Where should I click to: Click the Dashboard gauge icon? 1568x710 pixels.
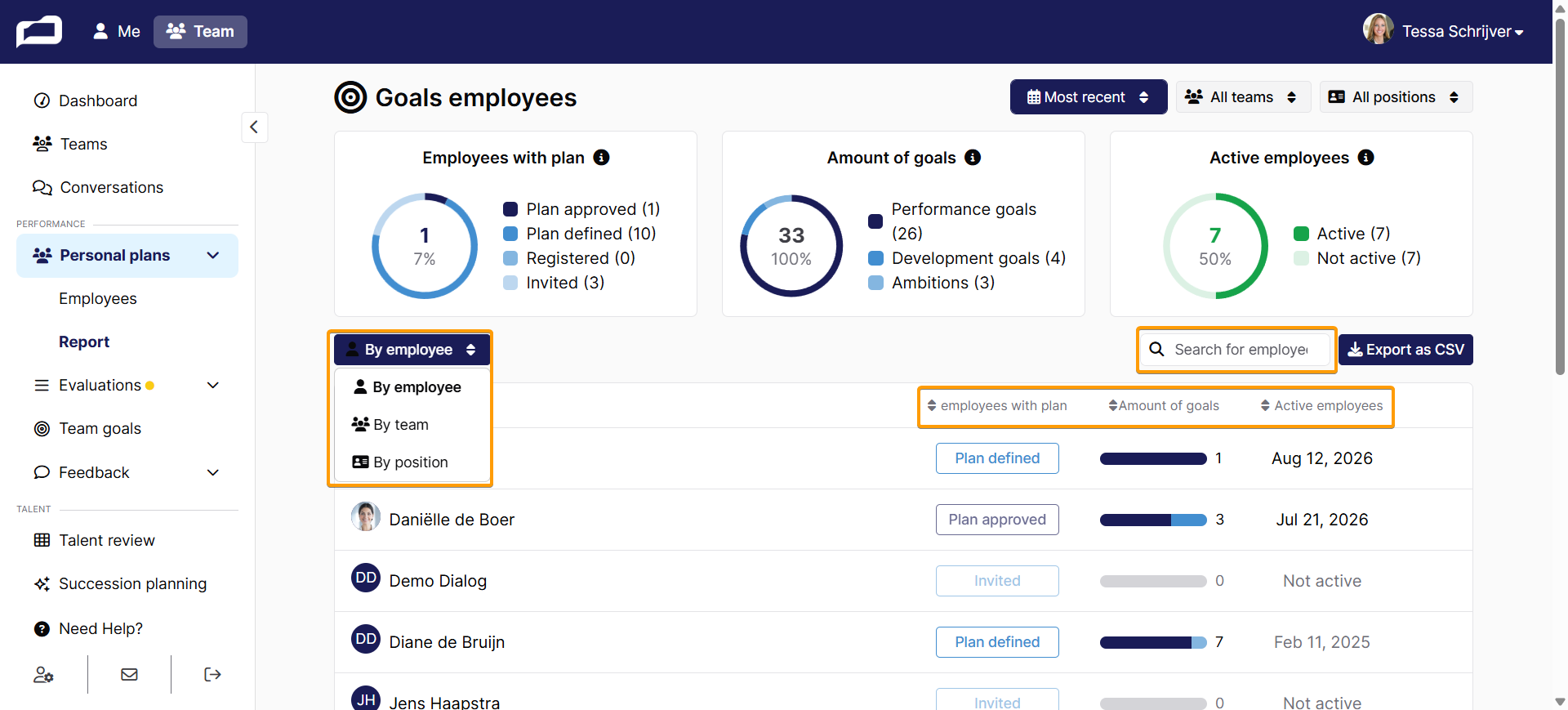click(x=42, y=100)
